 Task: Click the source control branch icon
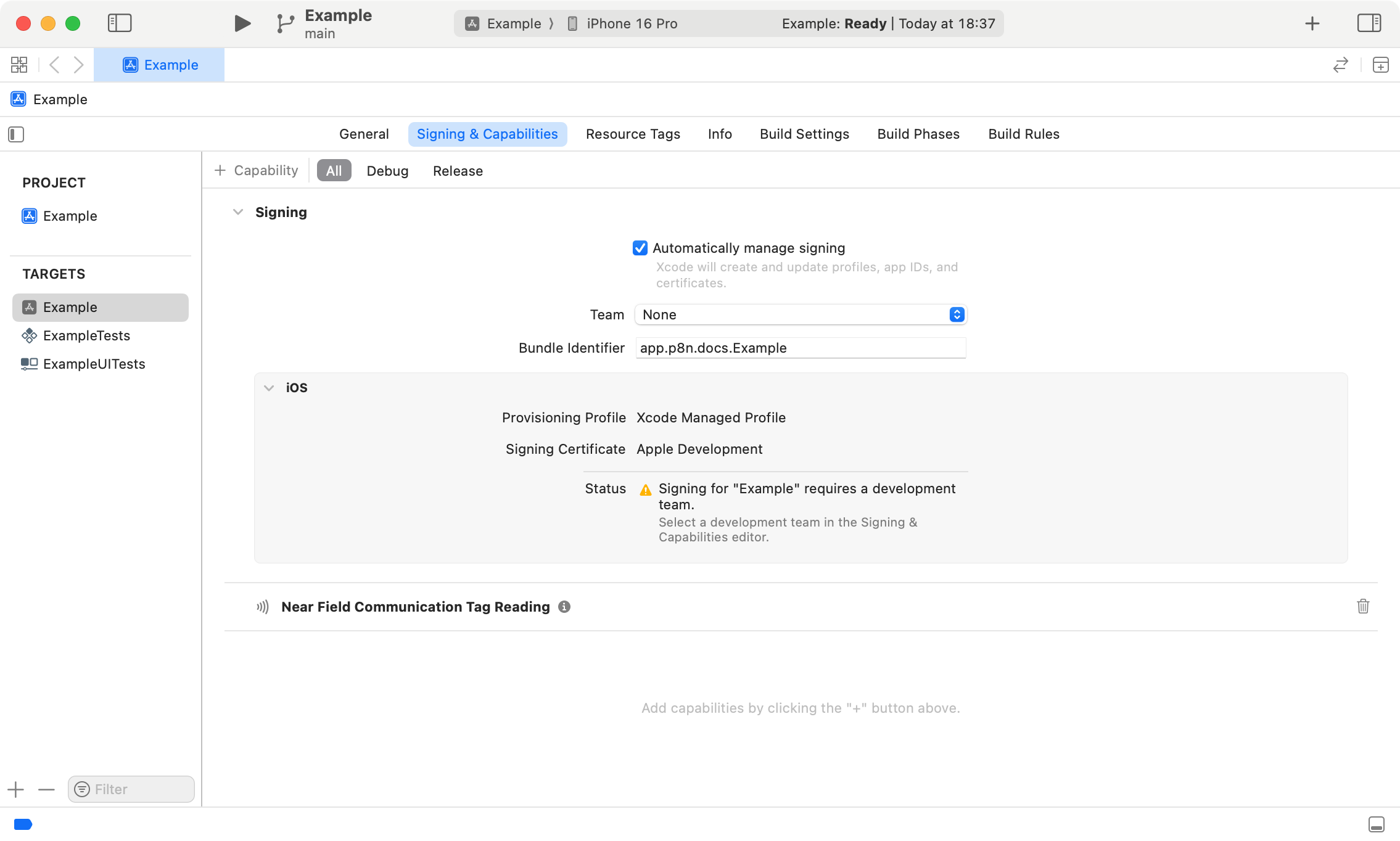click(284, 23)
